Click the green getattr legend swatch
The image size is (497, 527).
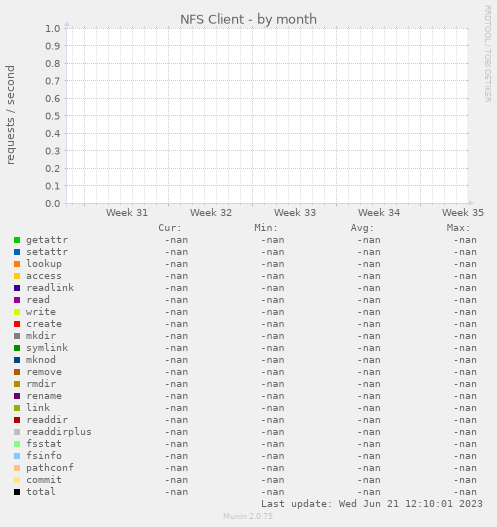click(x=17, y=240)
